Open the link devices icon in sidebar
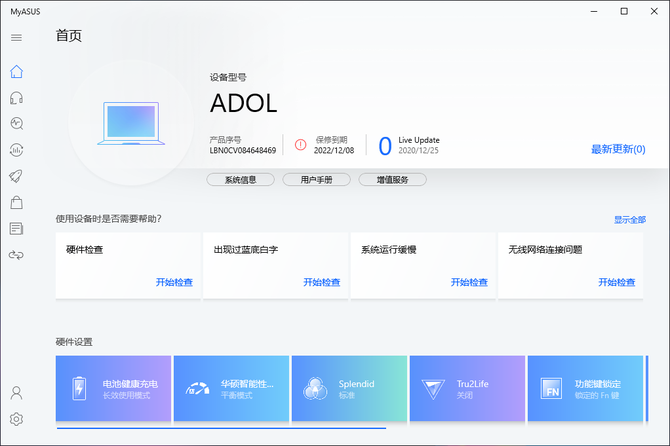The height and width of the screenshot is (446, 670). point(16,255)
